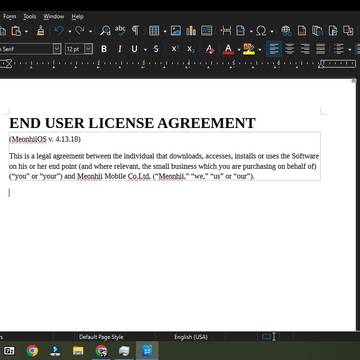Click the LibreOffice Writer taskbar icon

tap(147, 351)
